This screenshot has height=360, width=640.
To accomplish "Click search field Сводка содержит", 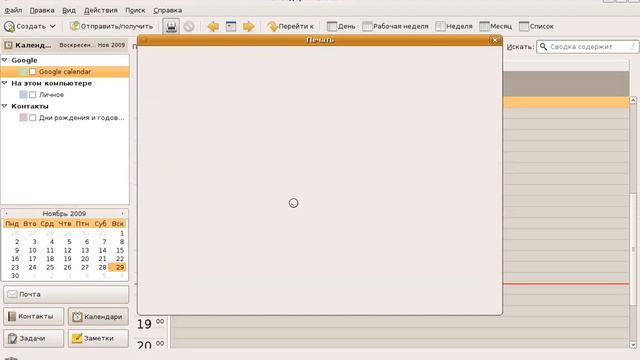I will pos(587,47).
